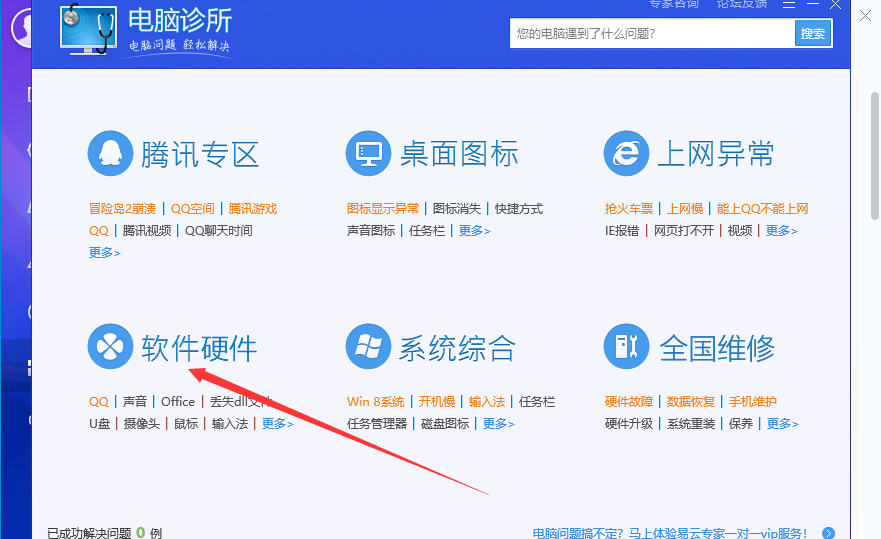Click the 冒险岛2崩溃 link
The width and height of the screenshot is (881, 539).
[122, 209]
